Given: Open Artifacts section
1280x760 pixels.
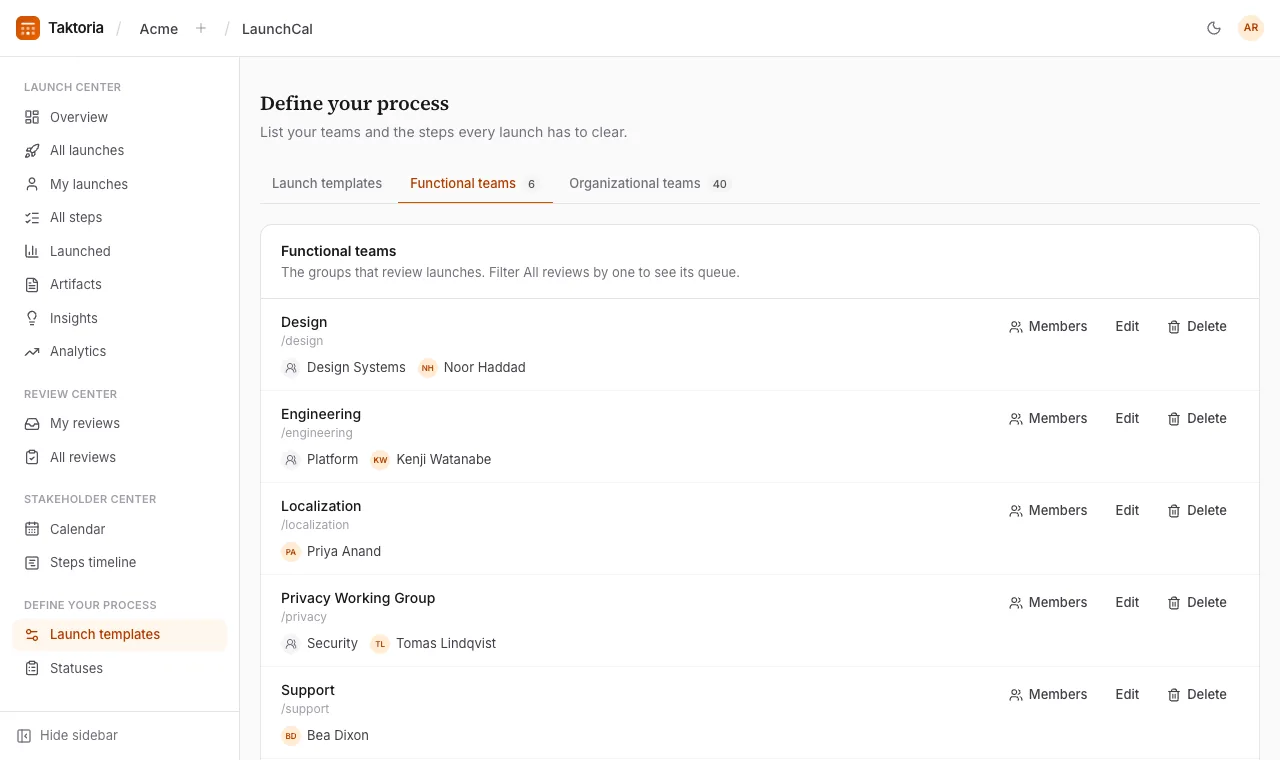Looking at the screenshot, I should (x=120, y=284).
